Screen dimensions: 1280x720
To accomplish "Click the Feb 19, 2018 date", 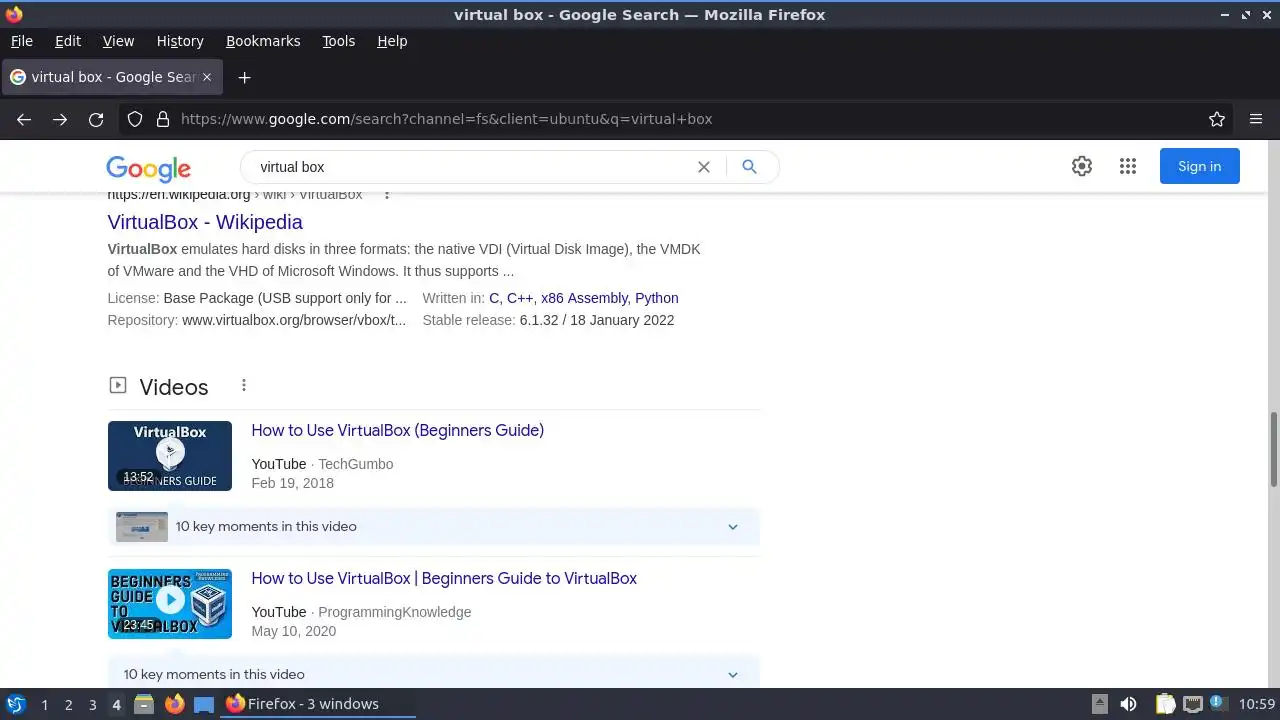I will click(x=293, y=483).
